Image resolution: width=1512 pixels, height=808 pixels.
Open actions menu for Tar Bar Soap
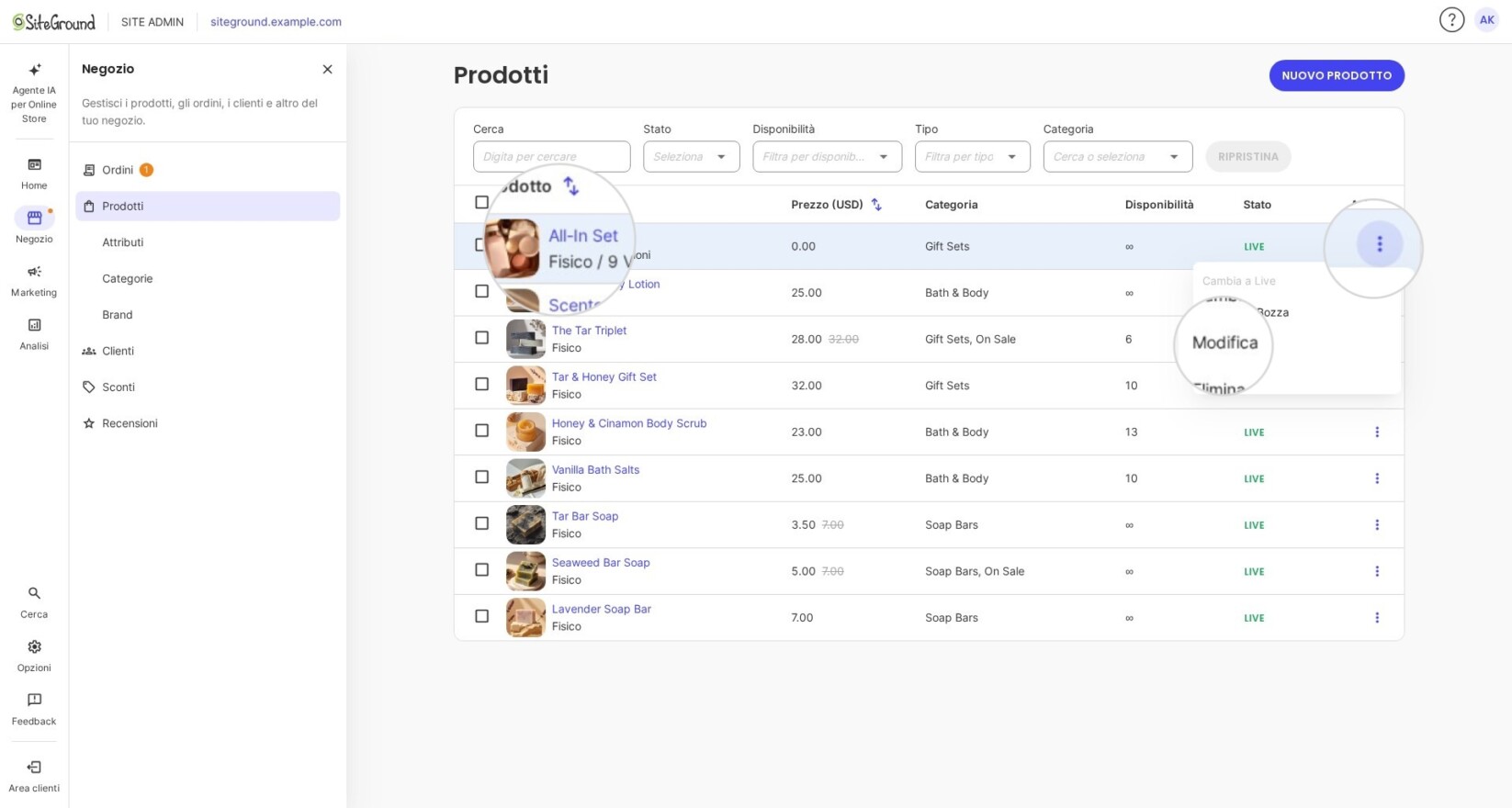pyautogui.click(x=1377, y=525)
